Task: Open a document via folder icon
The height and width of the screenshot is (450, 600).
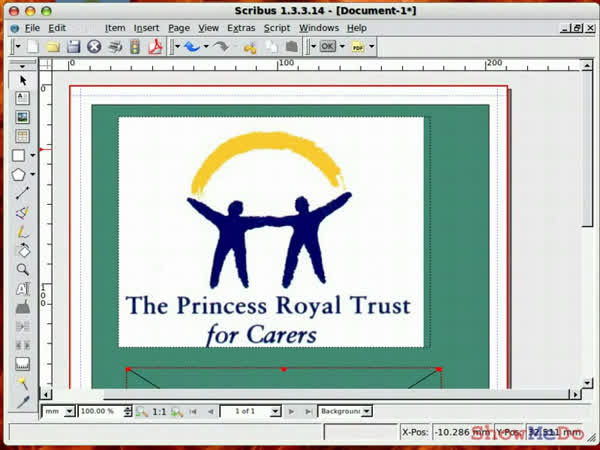Action: 53,47
